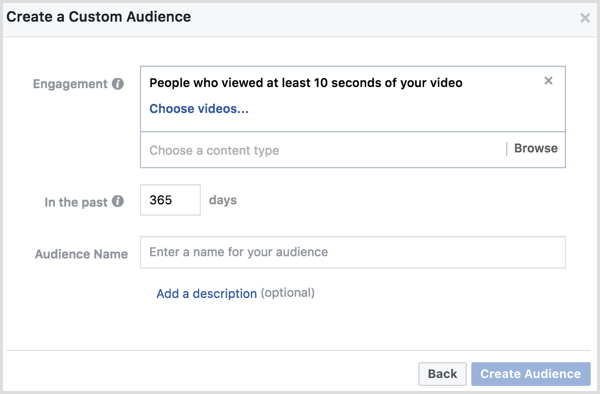Image resolution: width=600 pixels, height=394 pixels.
Task: Click into the Audience Name field
Action: [x=353, y=252]
